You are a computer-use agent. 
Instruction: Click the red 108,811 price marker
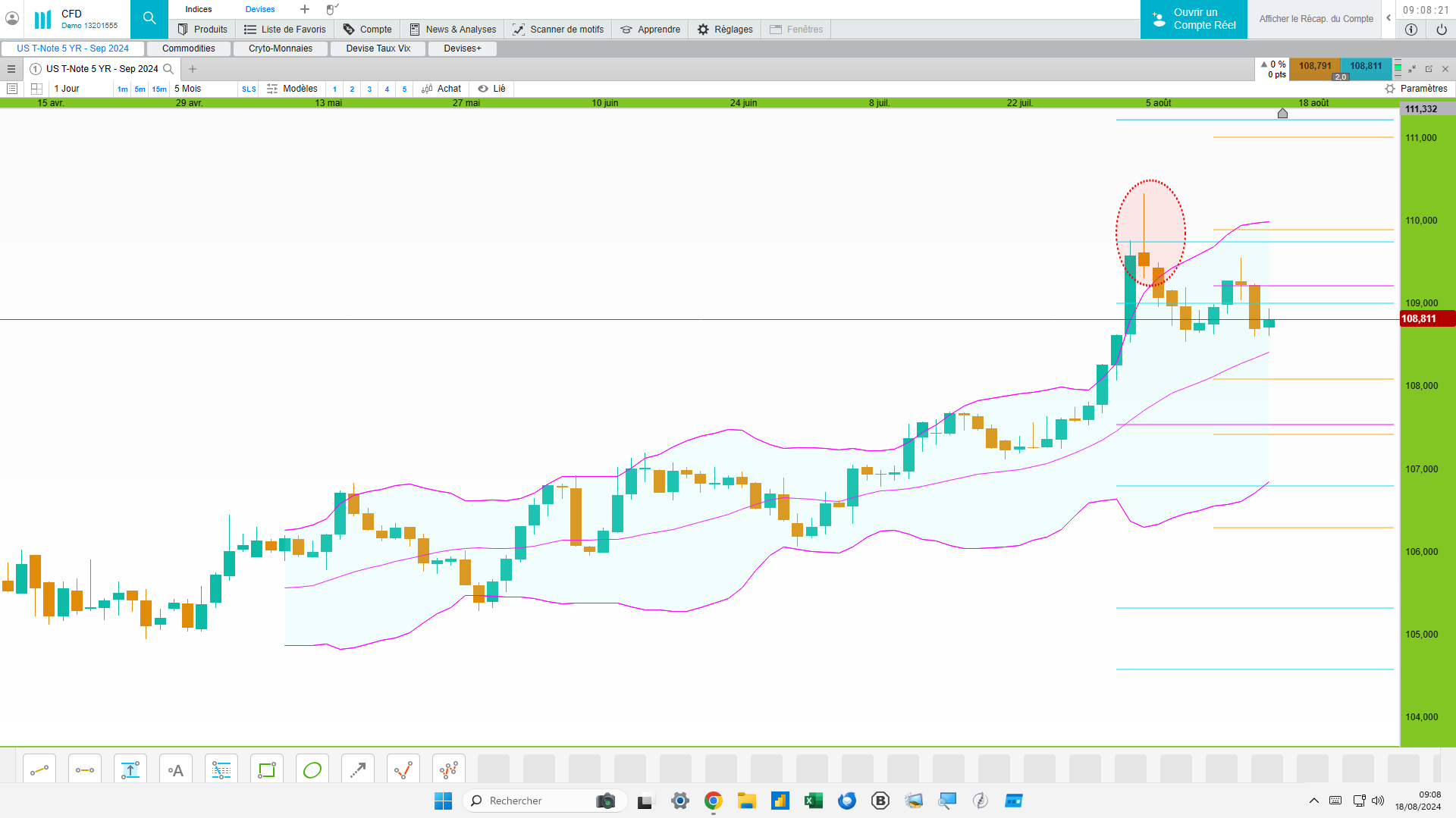(x=1427, y=319)
